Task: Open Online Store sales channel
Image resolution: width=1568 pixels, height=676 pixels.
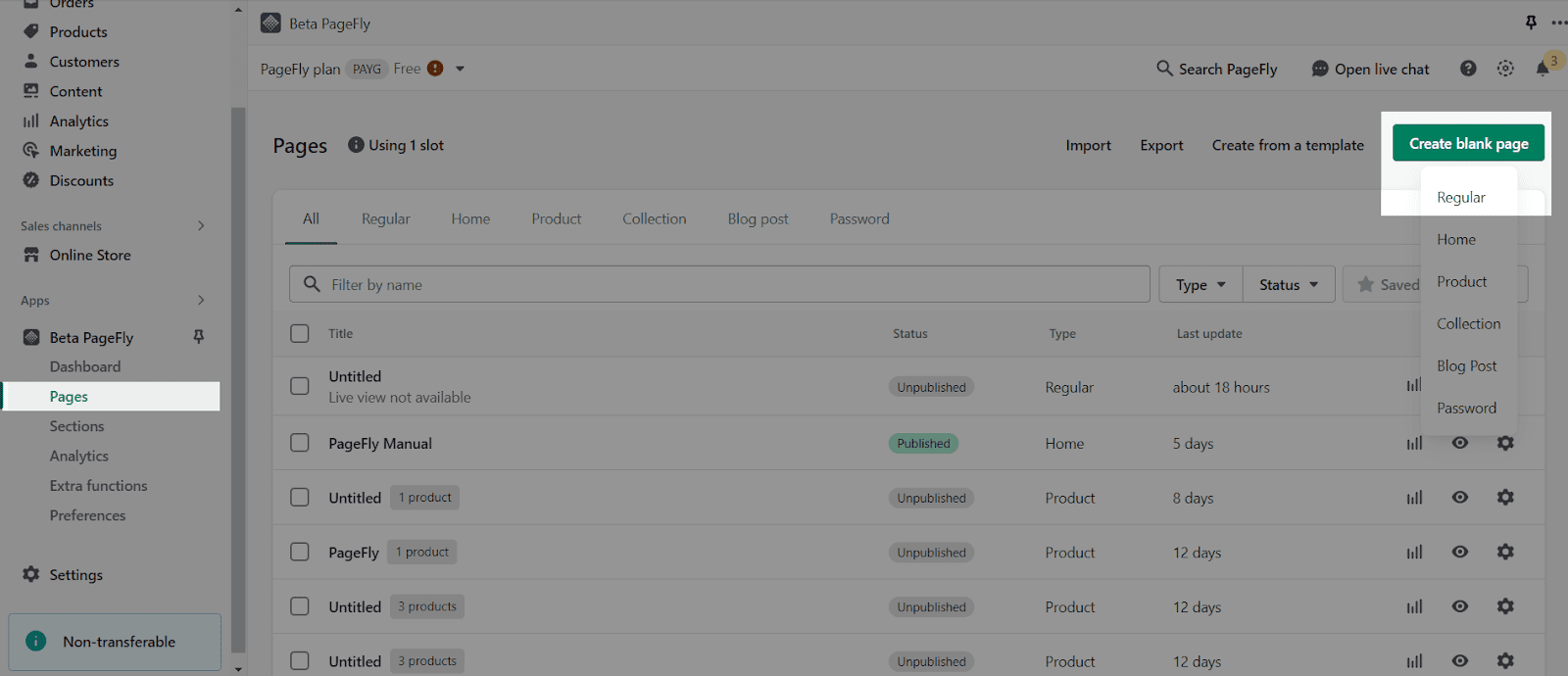Action: point(90,255)
